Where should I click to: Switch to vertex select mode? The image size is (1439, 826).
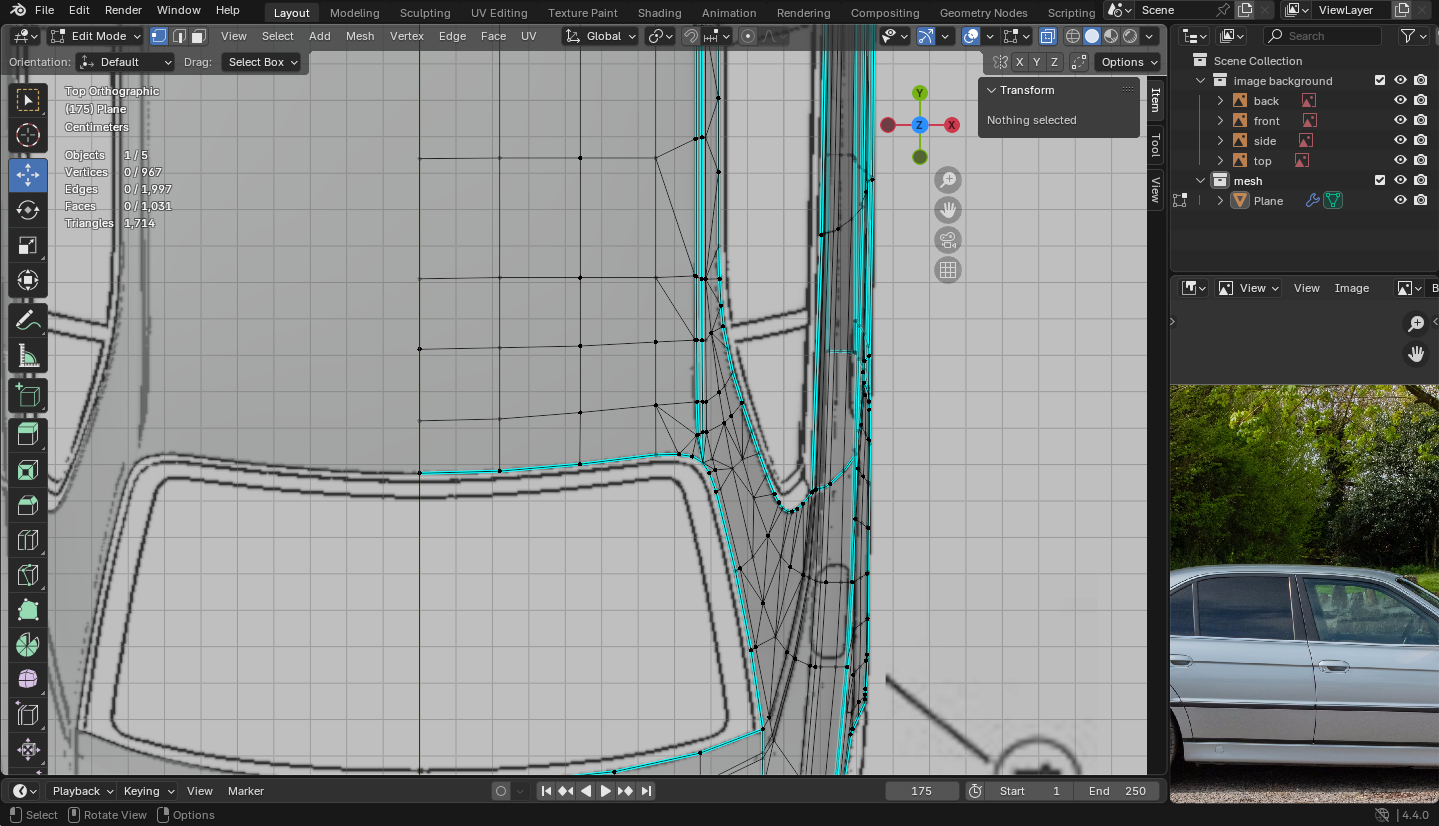click(x=159, y=36)
